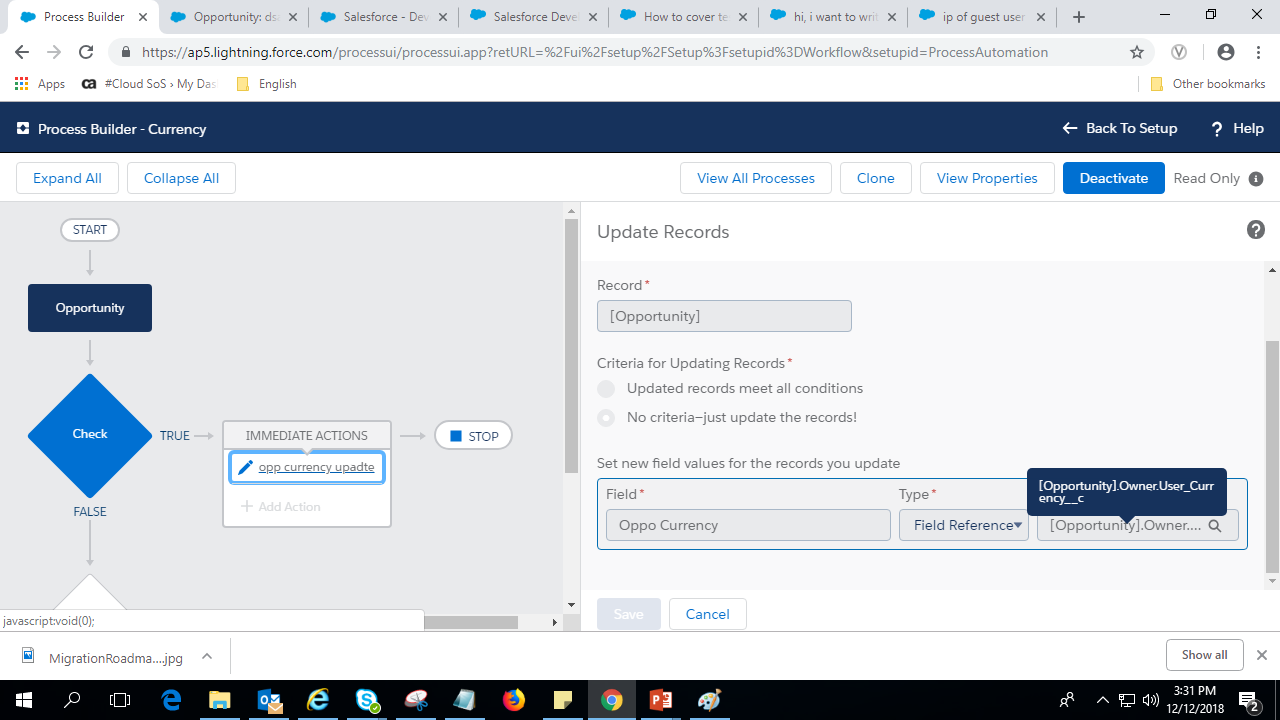The height and width of the screenshot is (720, 1280).
Task: Clone the current process
Action: [x=875, y=178]
